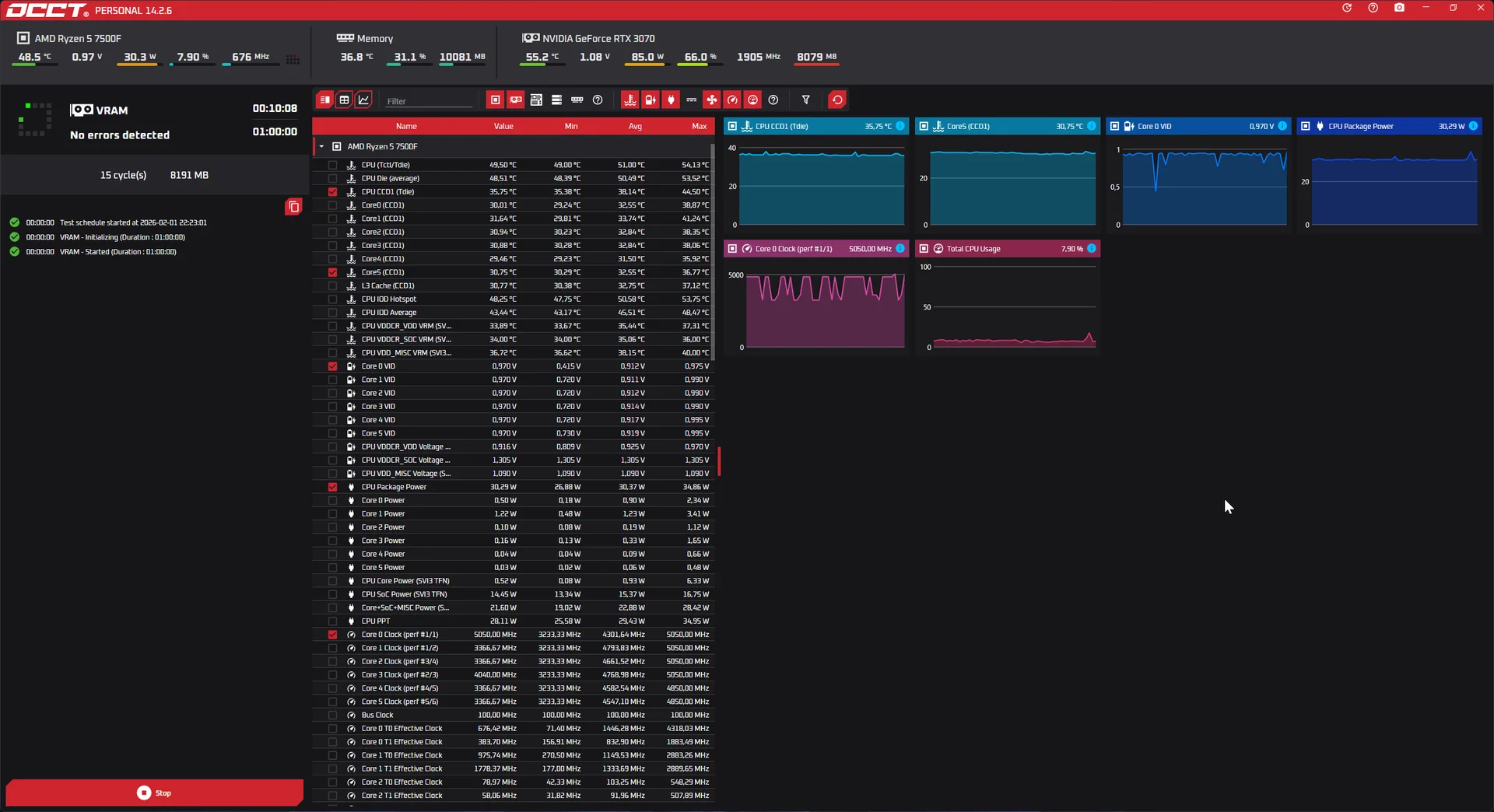Screen dimensions: 1494x812
Task: Uncheck the Core 0 VID checkbox
Action: pos(333,366)
